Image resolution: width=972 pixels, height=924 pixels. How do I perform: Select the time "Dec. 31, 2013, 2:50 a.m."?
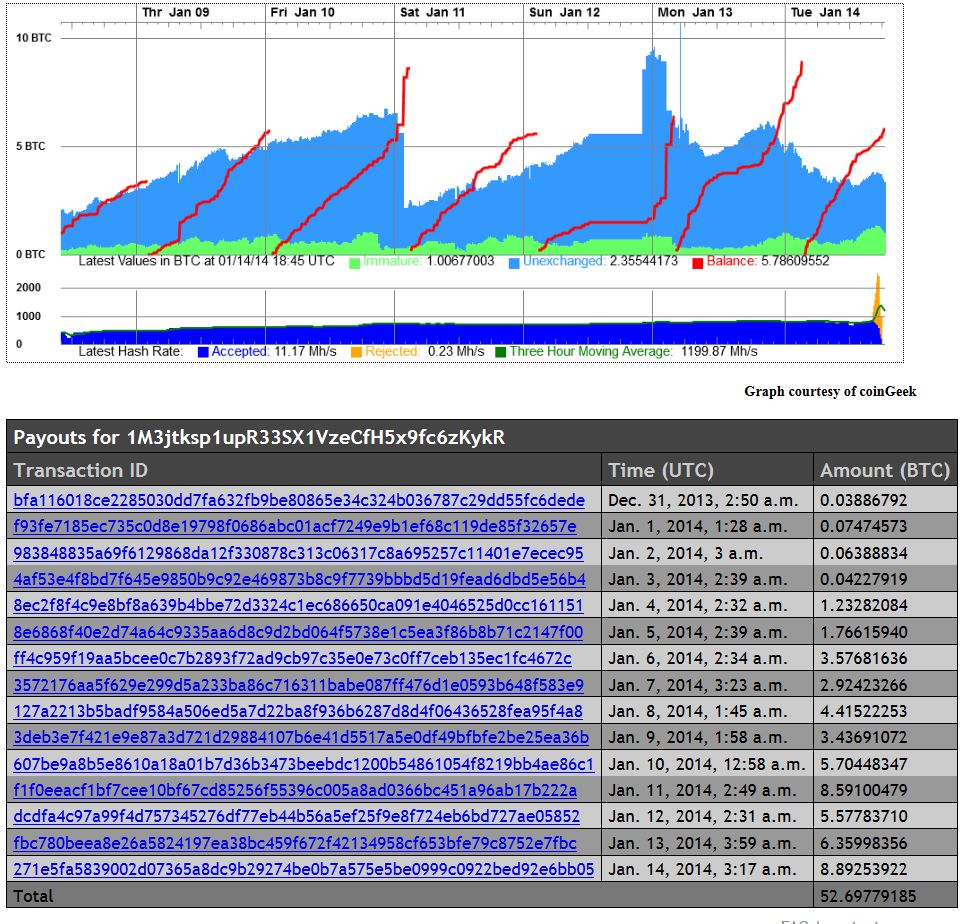(704, 500)
